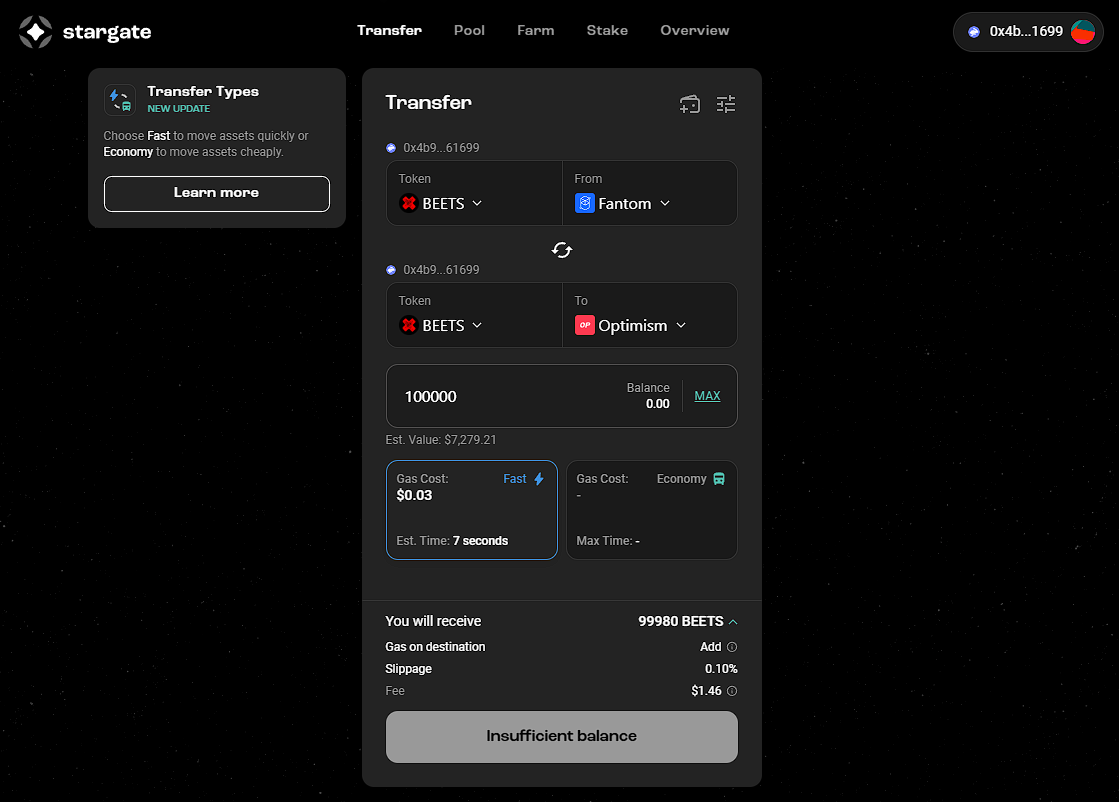The height and width of the screenshot is (802, 1119).
Task: Switch to the Pool tab
Action: click(469, 30)
